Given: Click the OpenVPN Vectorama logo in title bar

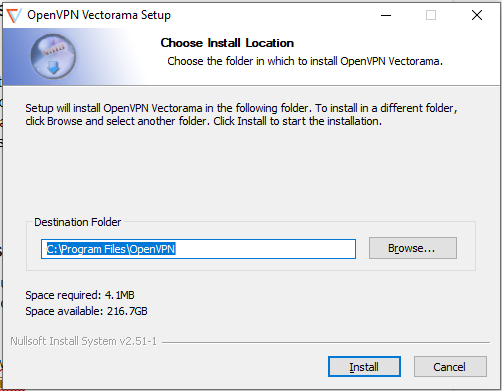Looking at the screenshot, I should pos(14,15).
